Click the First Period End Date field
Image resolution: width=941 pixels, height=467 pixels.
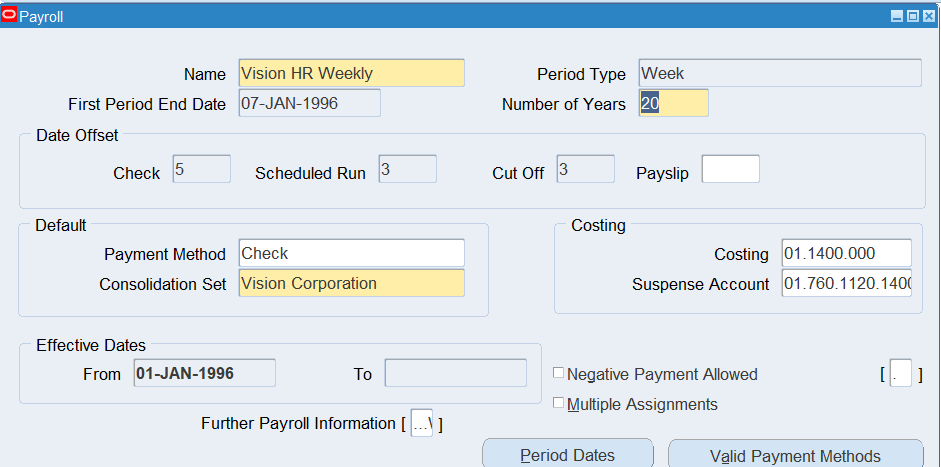tap(309, 103)
